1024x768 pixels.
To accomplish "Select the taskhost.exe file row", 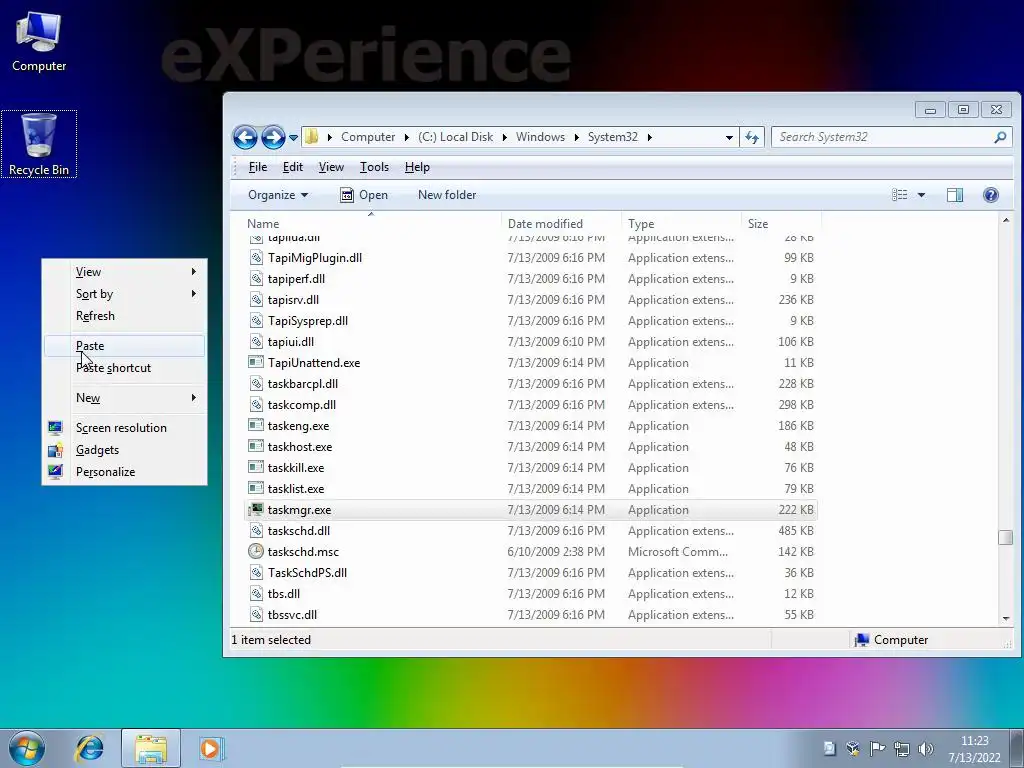I will point(530,447).
